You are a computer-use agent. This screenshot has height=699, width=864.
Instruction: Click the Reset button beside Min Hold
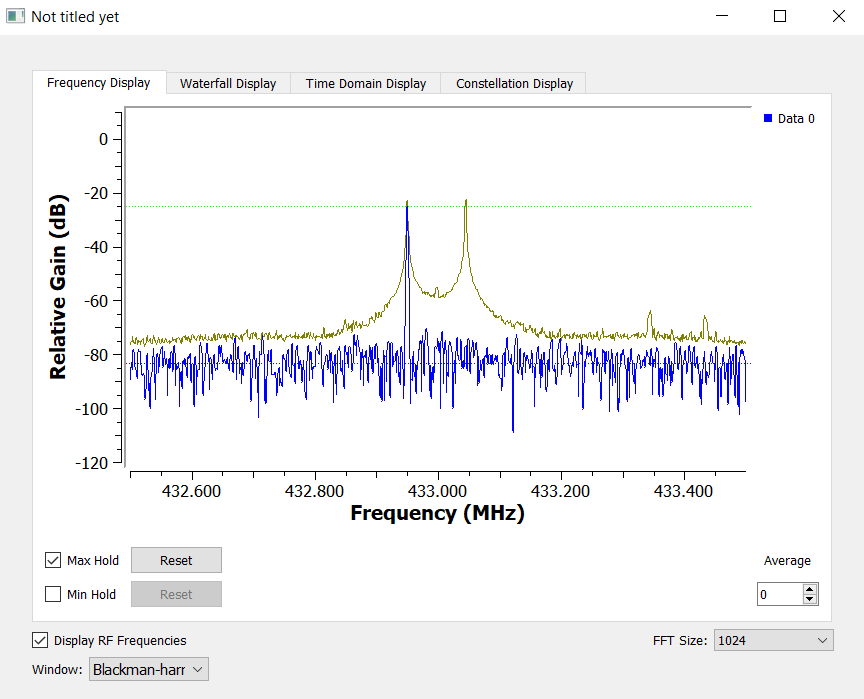click(176, 594)
